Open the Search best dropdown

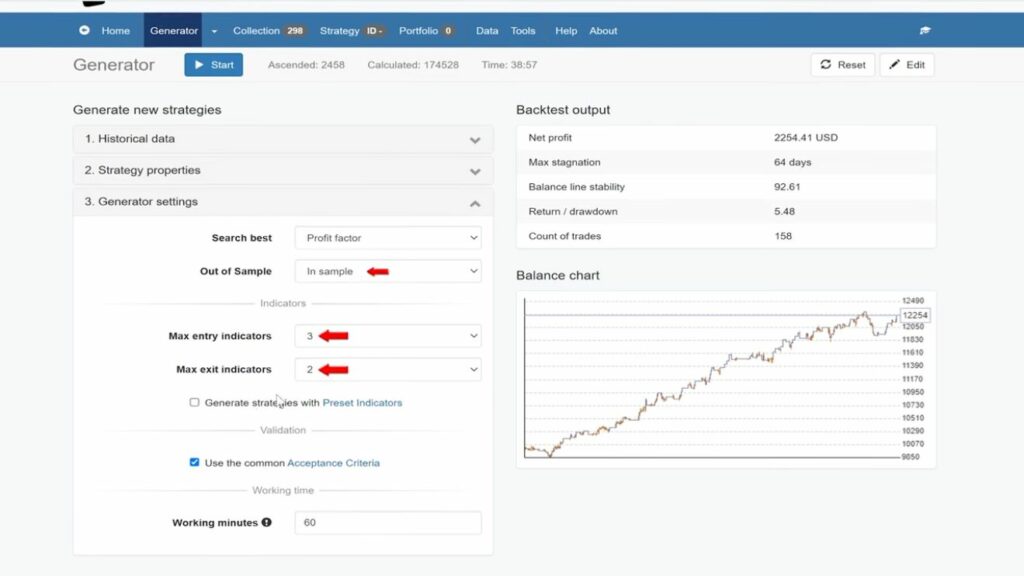pos(387,238)
